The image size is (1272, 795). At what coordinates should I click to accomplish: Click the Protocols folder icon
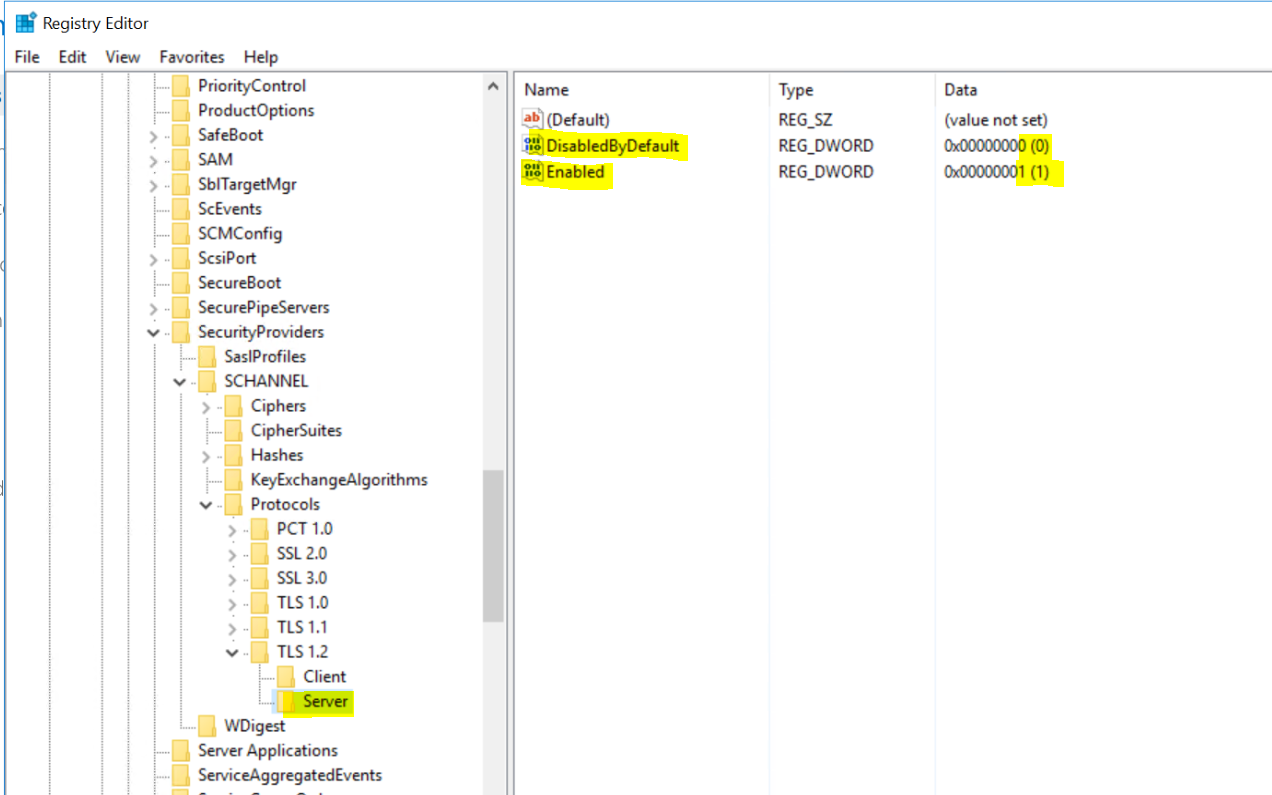pos(233,504)
